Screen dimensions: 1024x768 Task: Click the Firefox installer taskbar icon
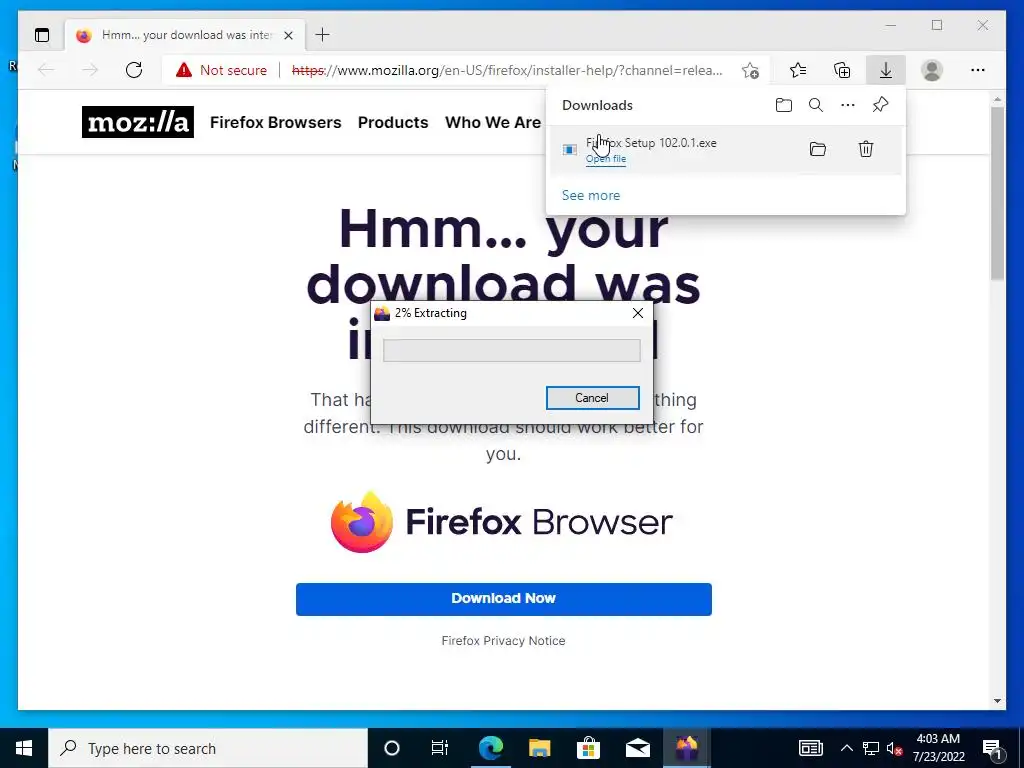tap(686, 748)
